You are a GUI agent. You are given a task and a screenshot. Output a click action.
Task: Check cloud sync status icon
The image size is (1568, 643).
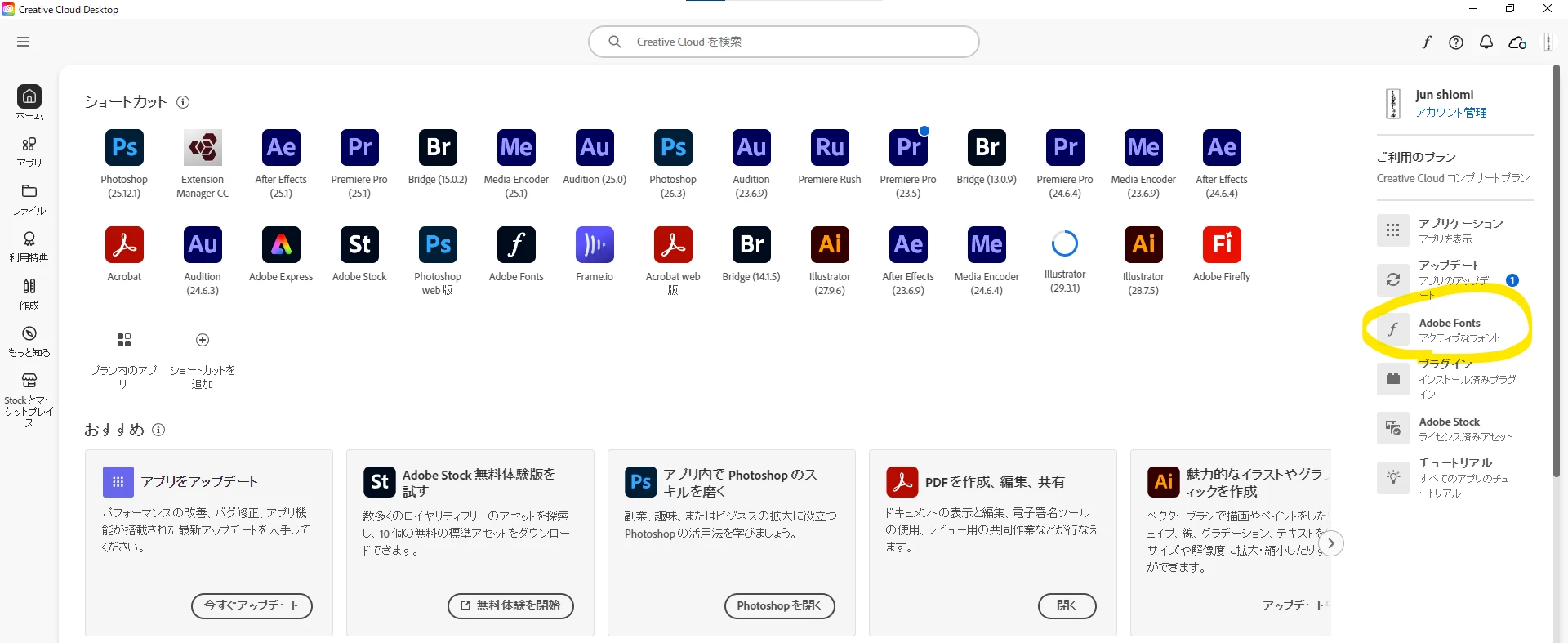click(1517, 42)
